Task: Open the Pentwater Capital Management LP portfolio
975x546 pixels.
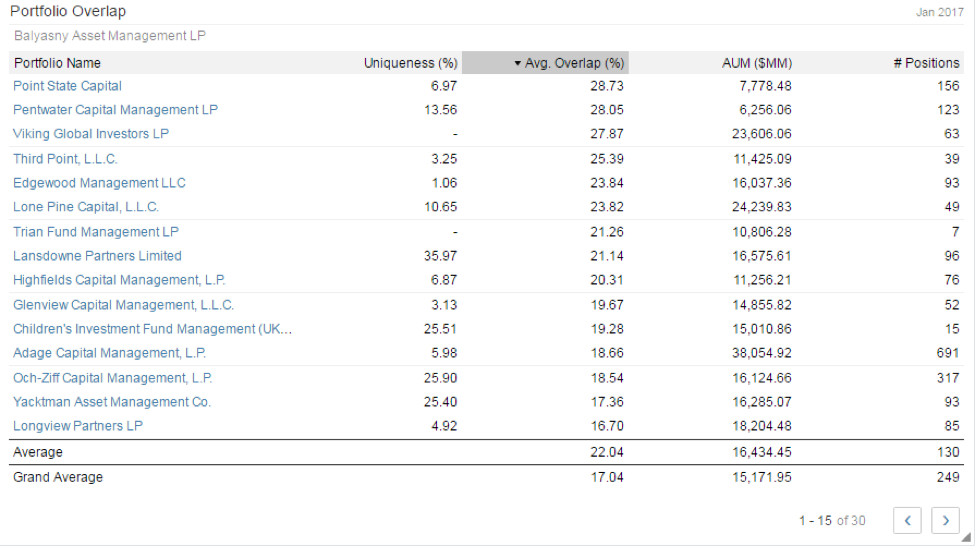Action: (116, 109)
